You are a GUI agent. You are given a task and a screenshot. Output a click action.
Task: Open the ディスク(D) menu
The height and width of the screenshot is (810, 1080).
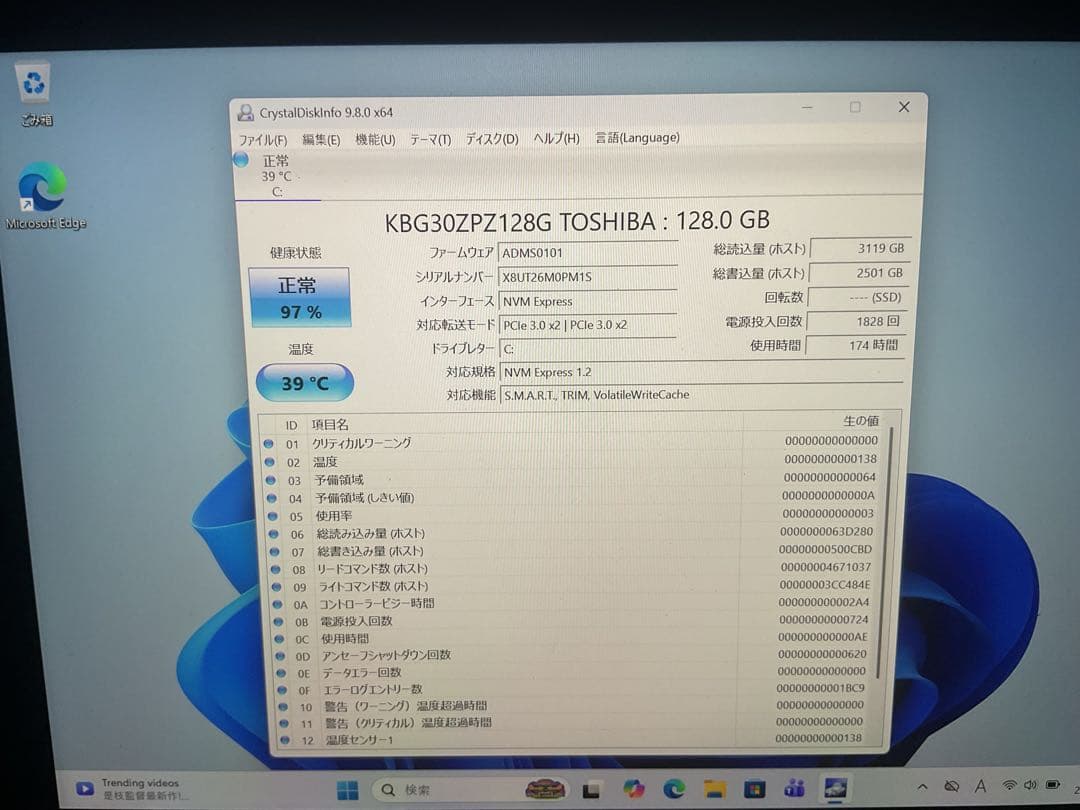(492, 139)
